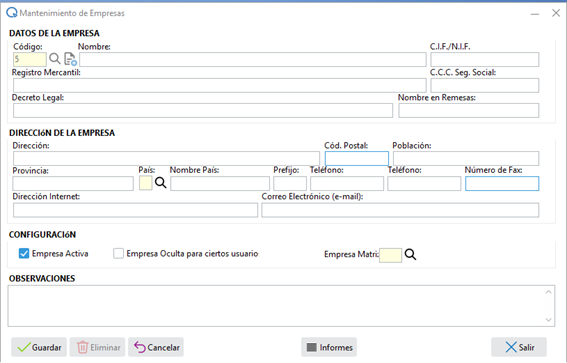Uncheck the Empresa Activa checkbox
This screenshot has width=567, height=363.
coord(24,253)
